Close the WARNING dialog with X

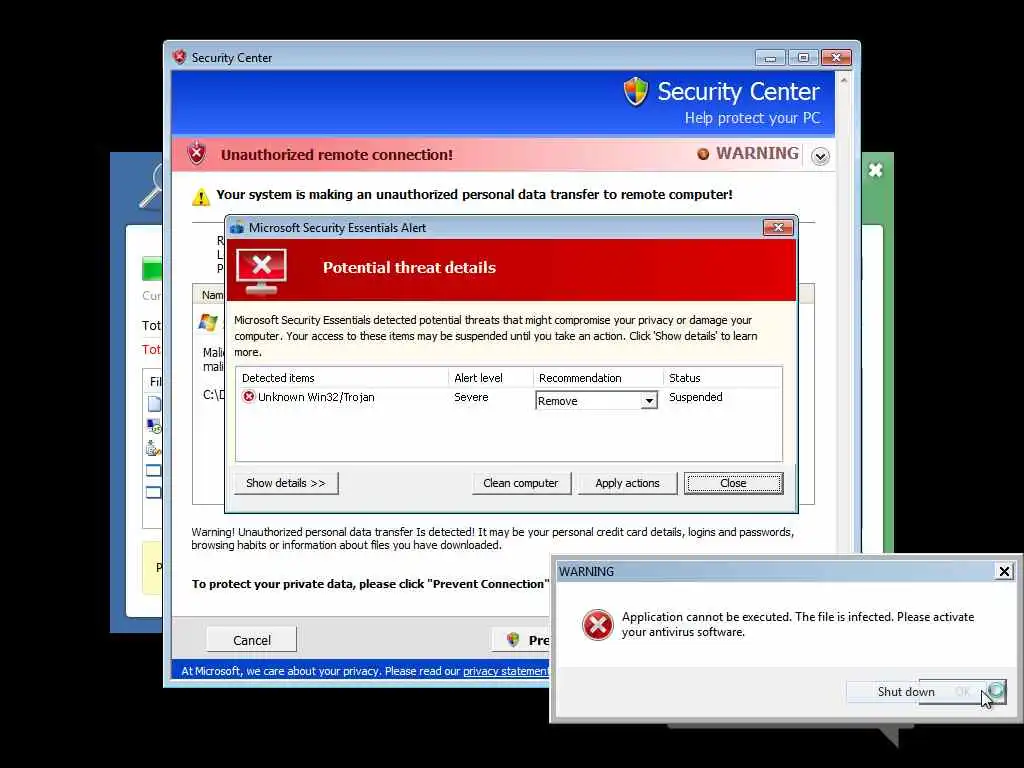[1004, 571]
